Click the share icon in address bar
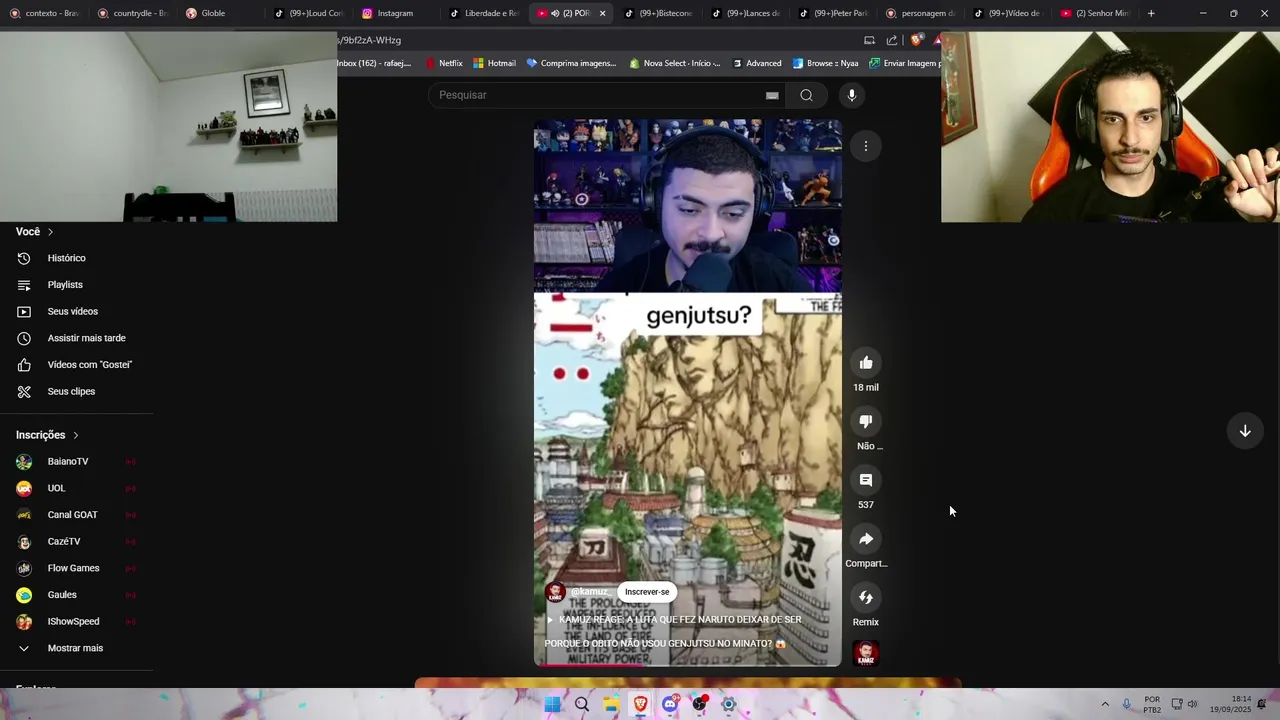This screenshot has height=720, width=1280. coord(892,40)
